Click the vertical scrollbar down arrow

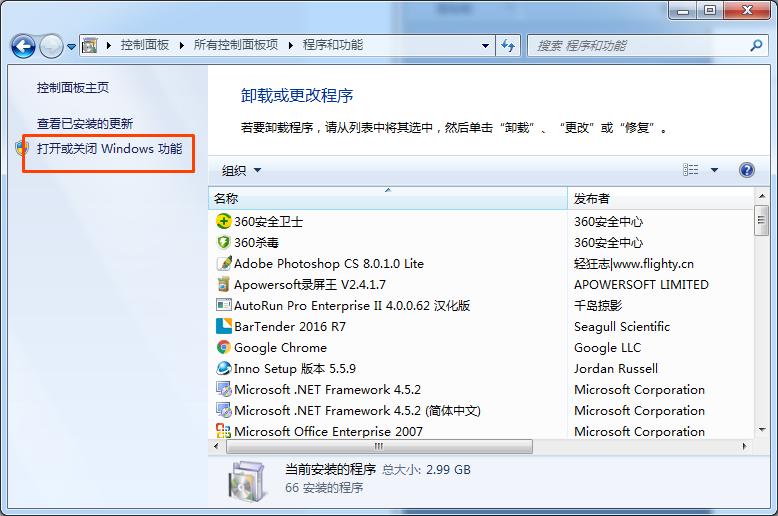pyautogui.click(x=762, y=430)
